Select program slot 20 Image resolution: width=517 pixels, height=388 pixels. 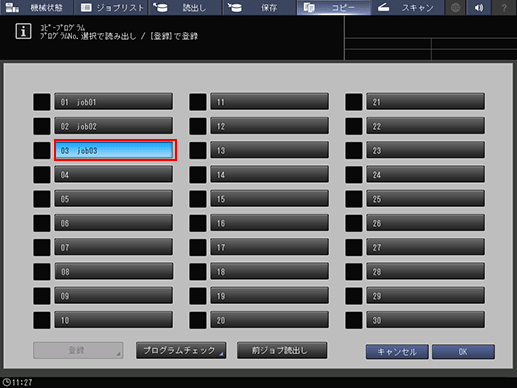point(270,320)
